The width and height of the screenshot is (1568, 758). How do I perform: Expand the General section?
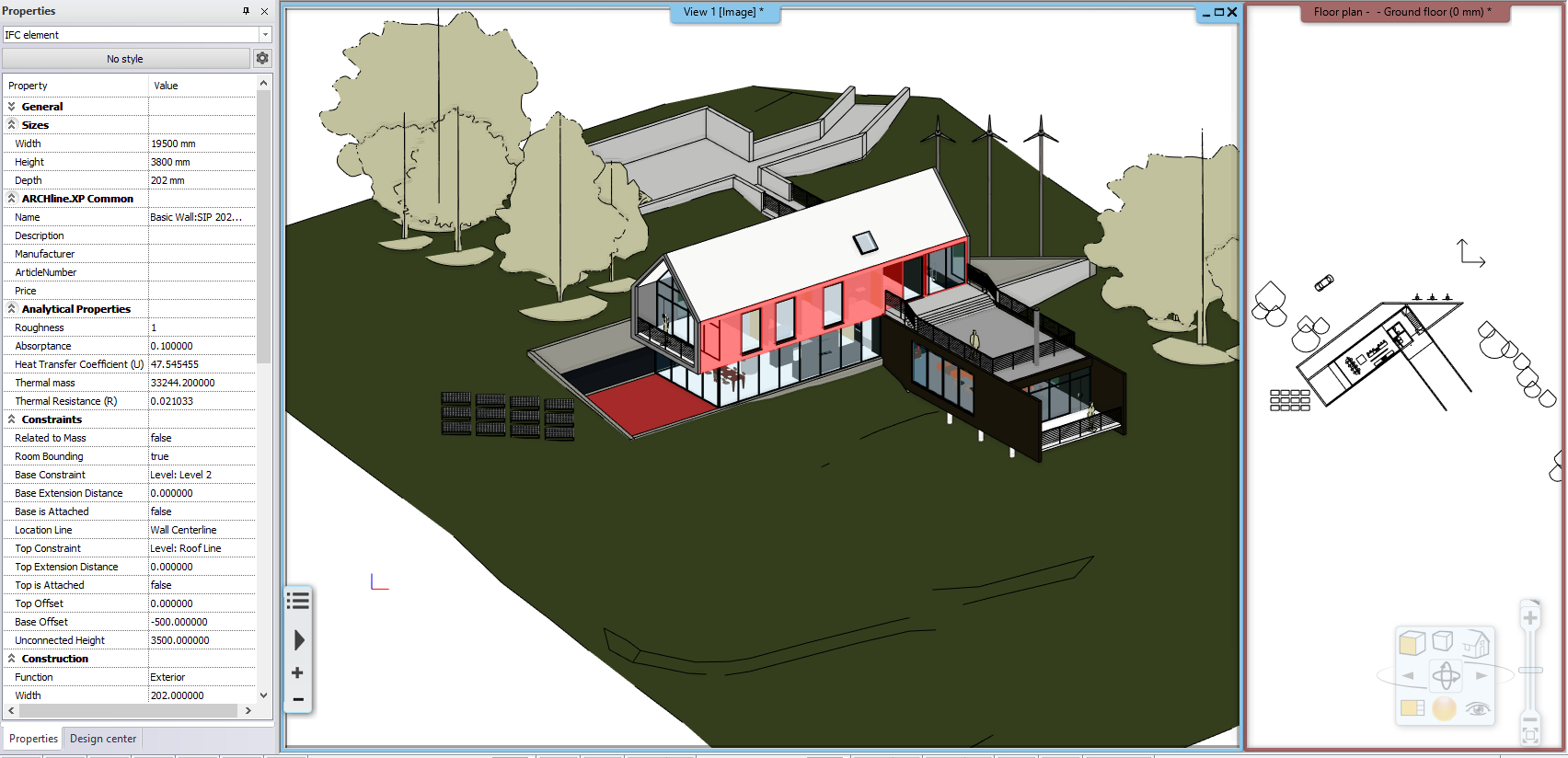point(12,107)
